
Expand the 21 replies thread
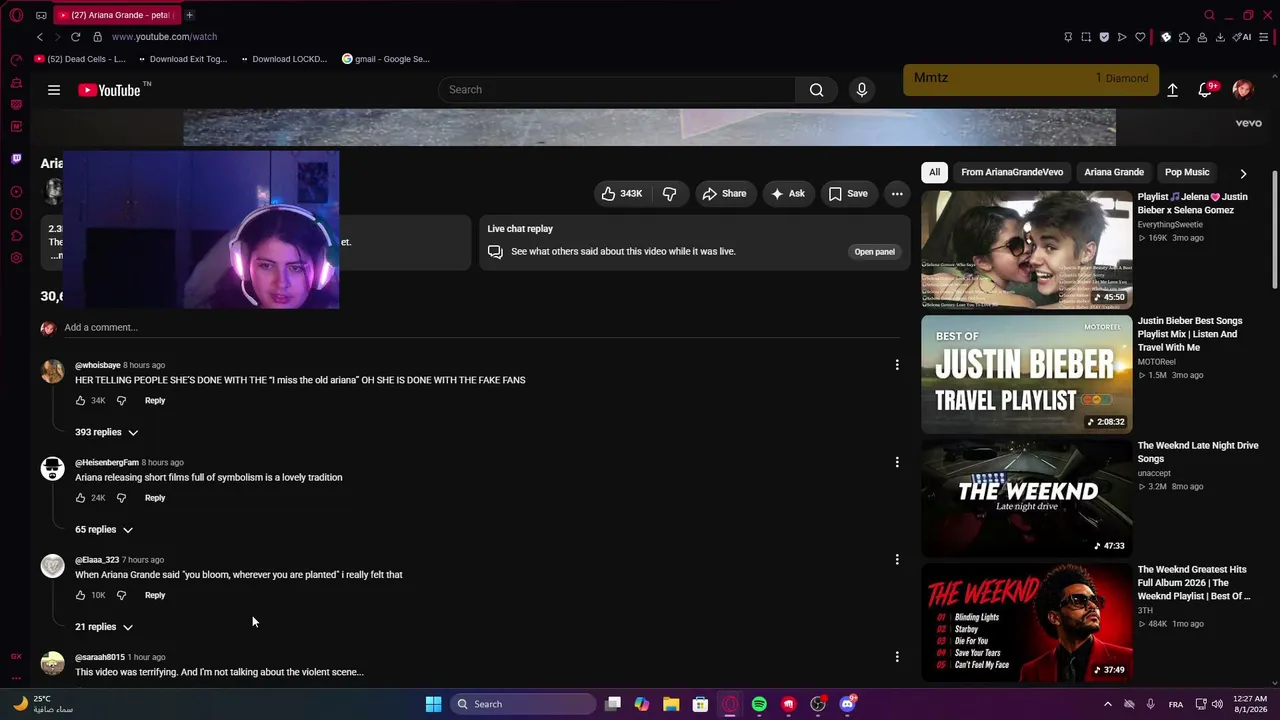point(104,626)
